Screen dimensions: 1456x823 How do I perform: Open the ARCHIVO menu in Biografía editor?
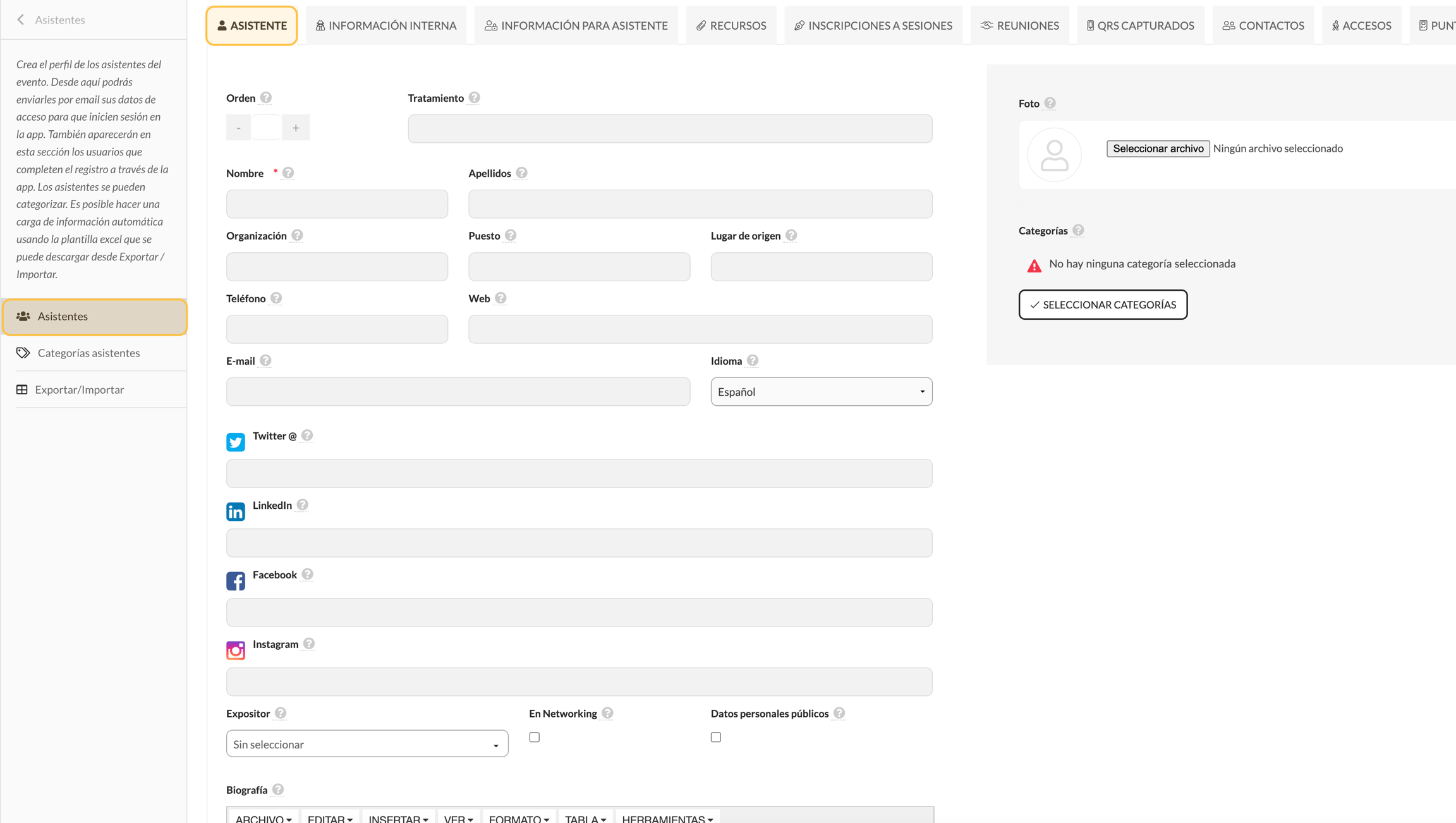(264, 818)
